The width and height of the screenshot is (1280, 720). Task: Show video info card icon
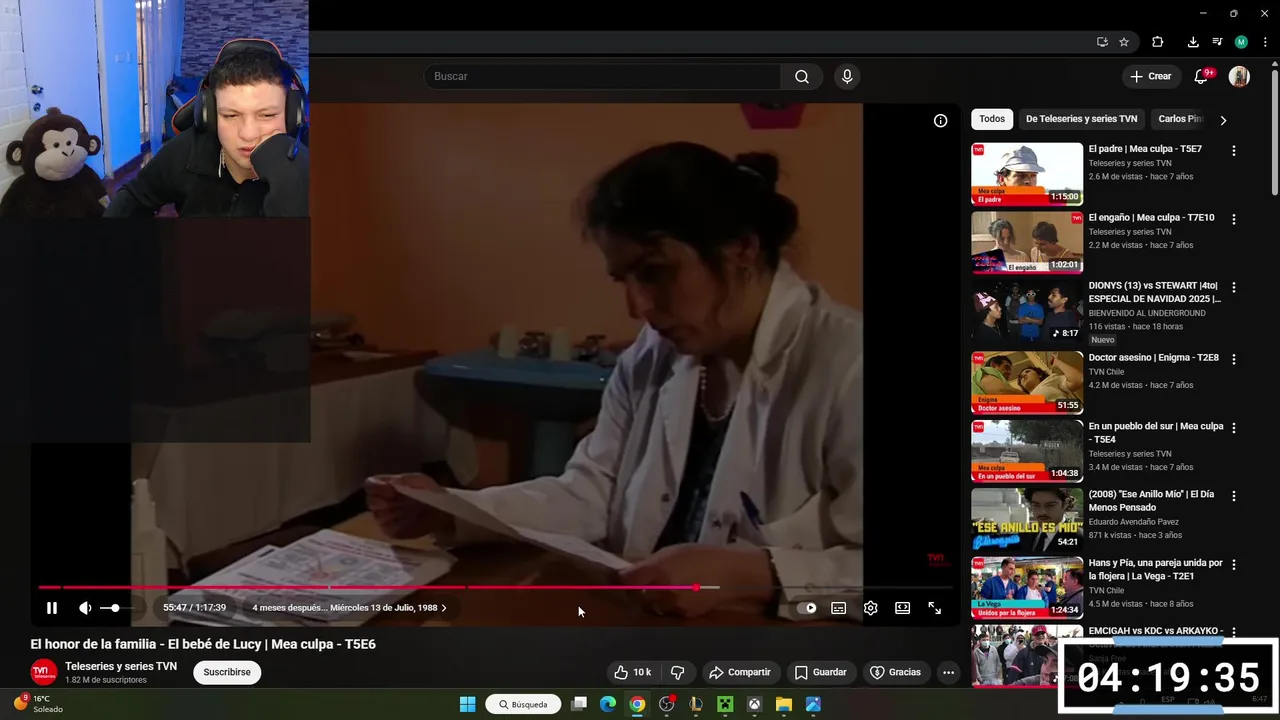940,121
